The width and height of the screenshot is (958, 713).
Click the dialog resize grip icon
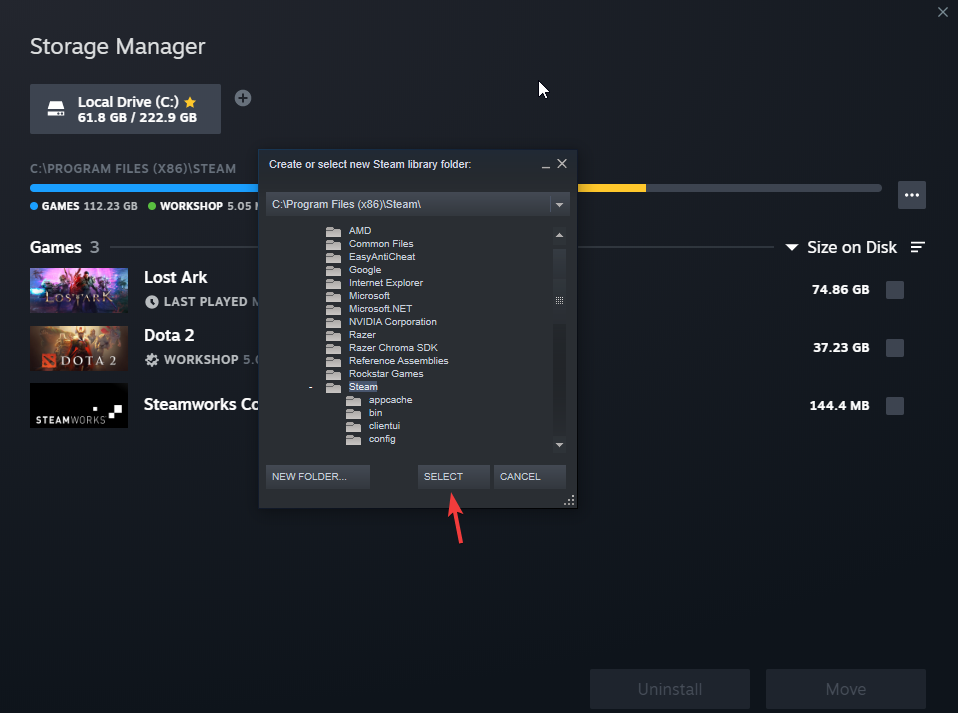569,500
